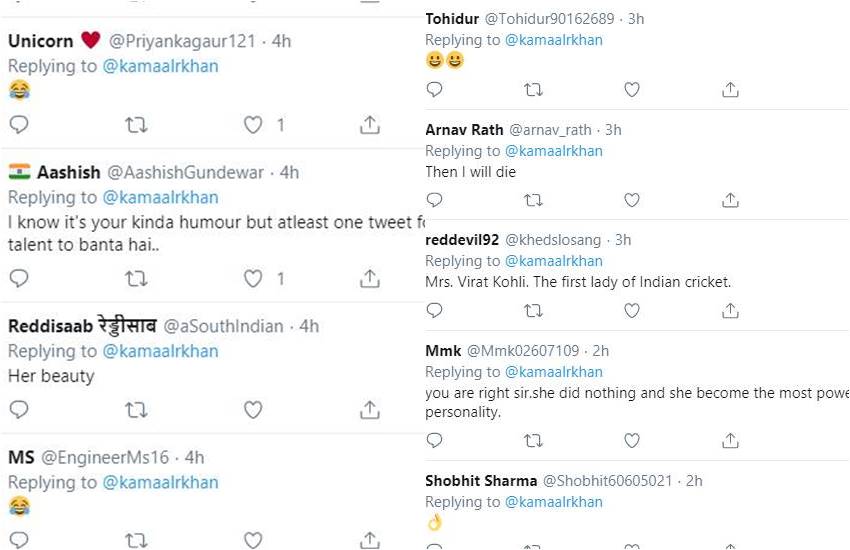Viewport: 850px width, 550px height.
Task: Share Arnav Rath's tweet
Action: coord(730,200)
